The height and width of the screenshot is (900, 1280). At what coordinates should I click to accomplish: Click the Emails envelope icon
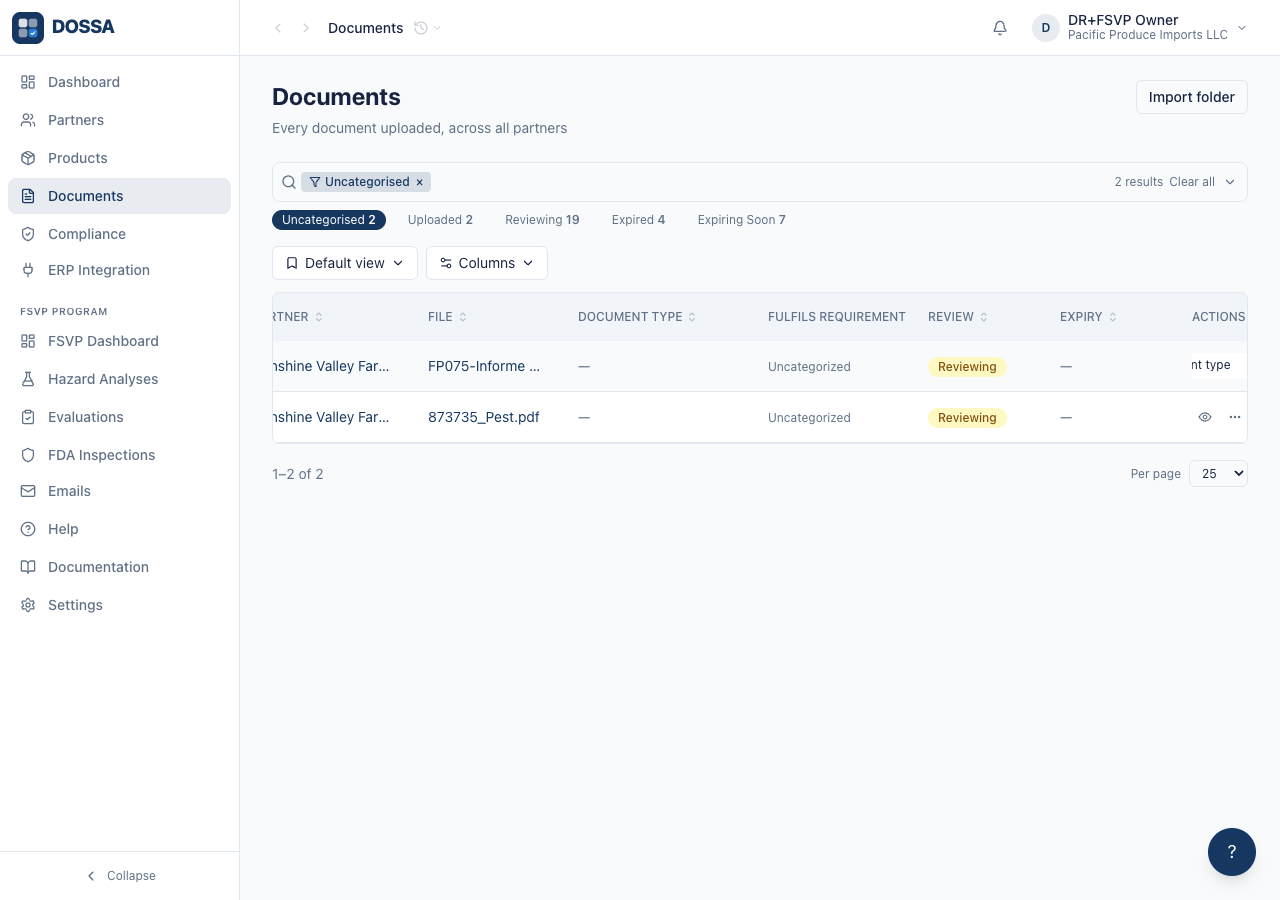[x=28, y=491]
